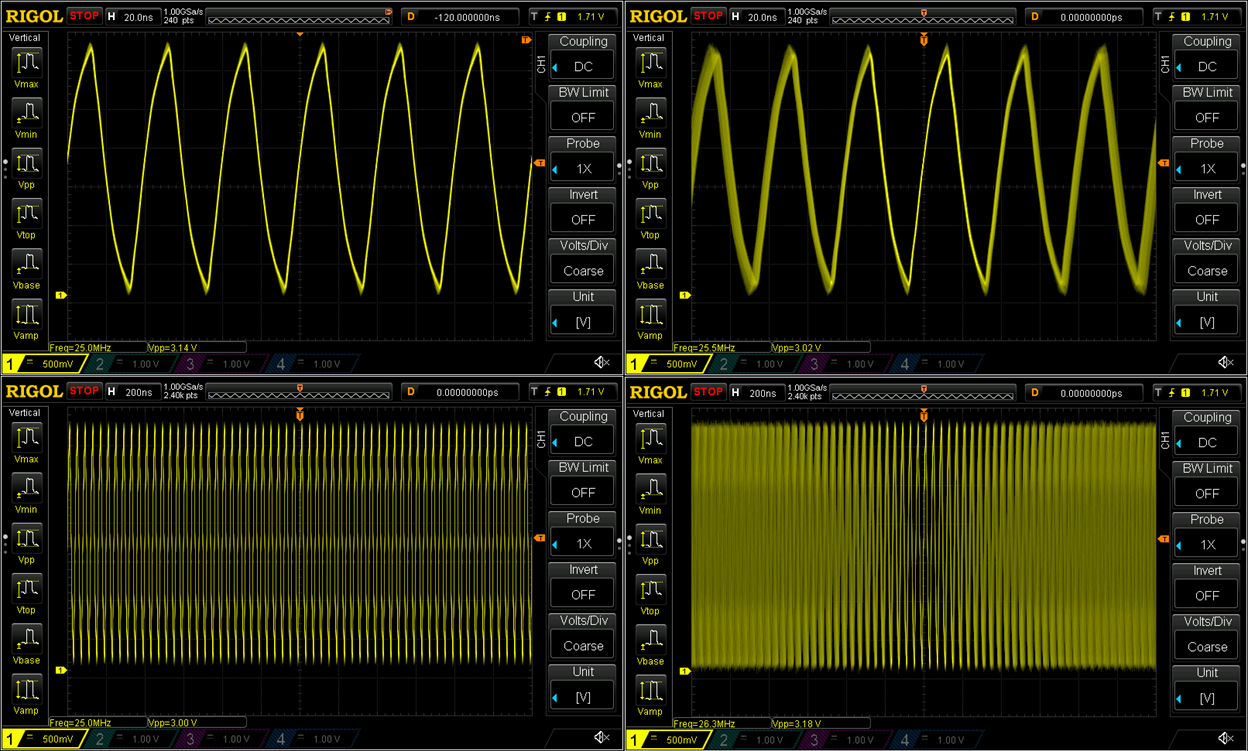Select channel 2 1.00 V tab in top-left scope
Viewport: 1248px width, 751px height.
[x=130, y=363]
